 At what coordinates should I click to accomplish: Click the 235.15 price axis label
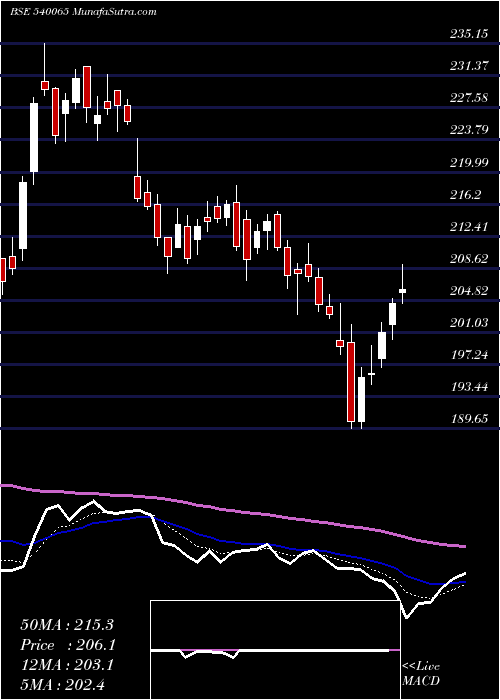point(469,34)
